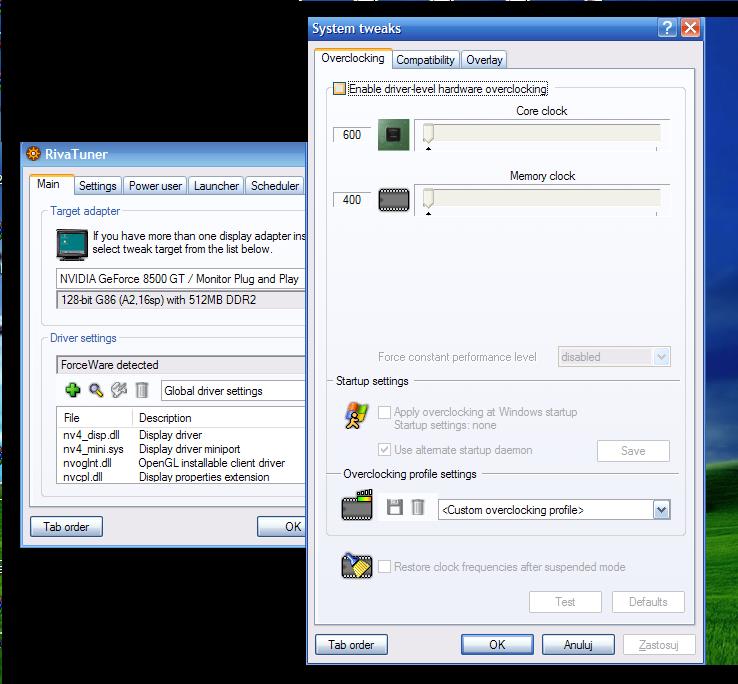Image resolution: width=738 pixels, height=684 pixels.
Task: Click the RivaTuner gear logo icon
Action: (x=33, y=154)
